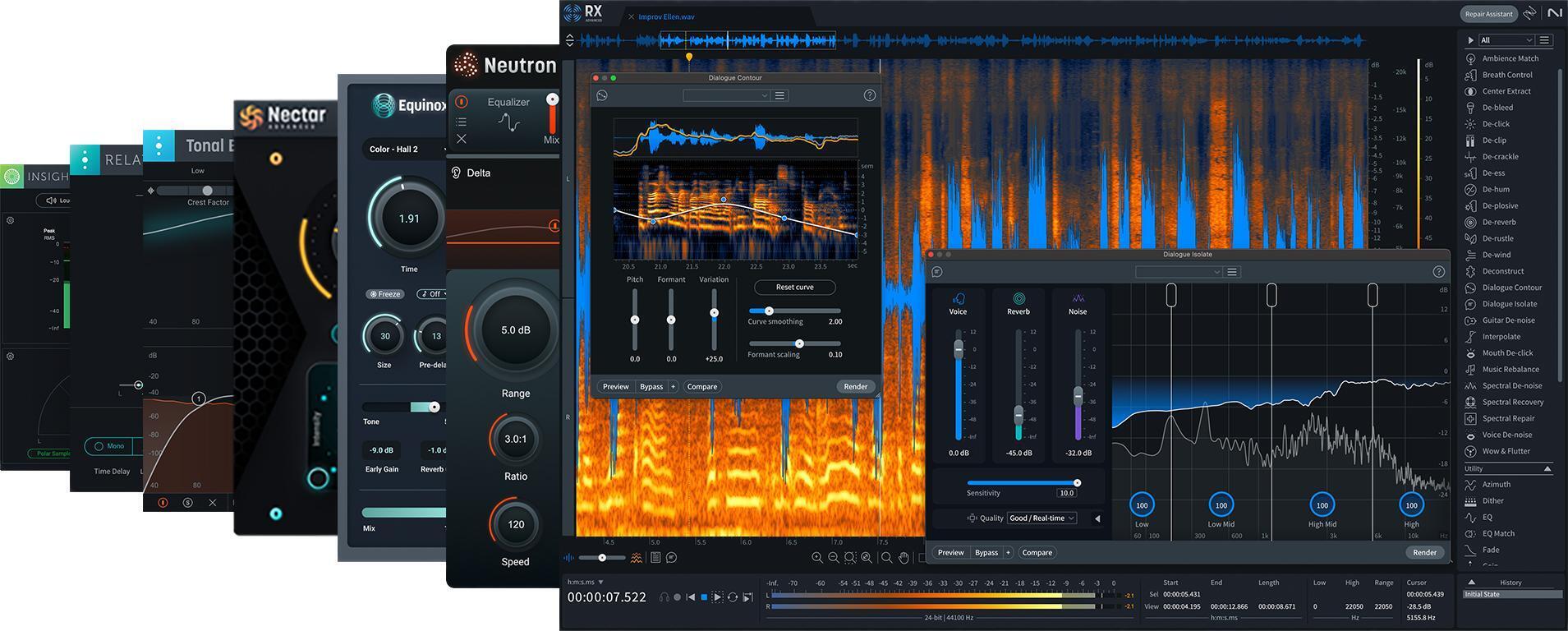Click the spectrogram view waves icon
The width and height of the screenshot is (1568, 631).
tap(636, 558)
